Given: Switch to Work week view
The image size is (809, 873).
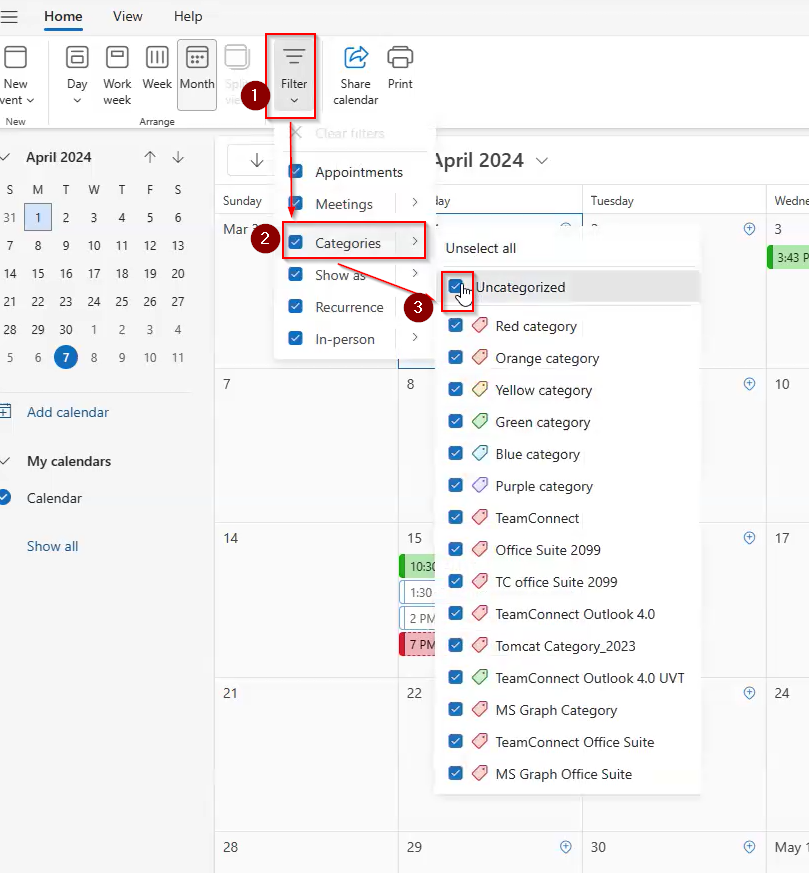Looking at the screenshot, I should point(117,76).
